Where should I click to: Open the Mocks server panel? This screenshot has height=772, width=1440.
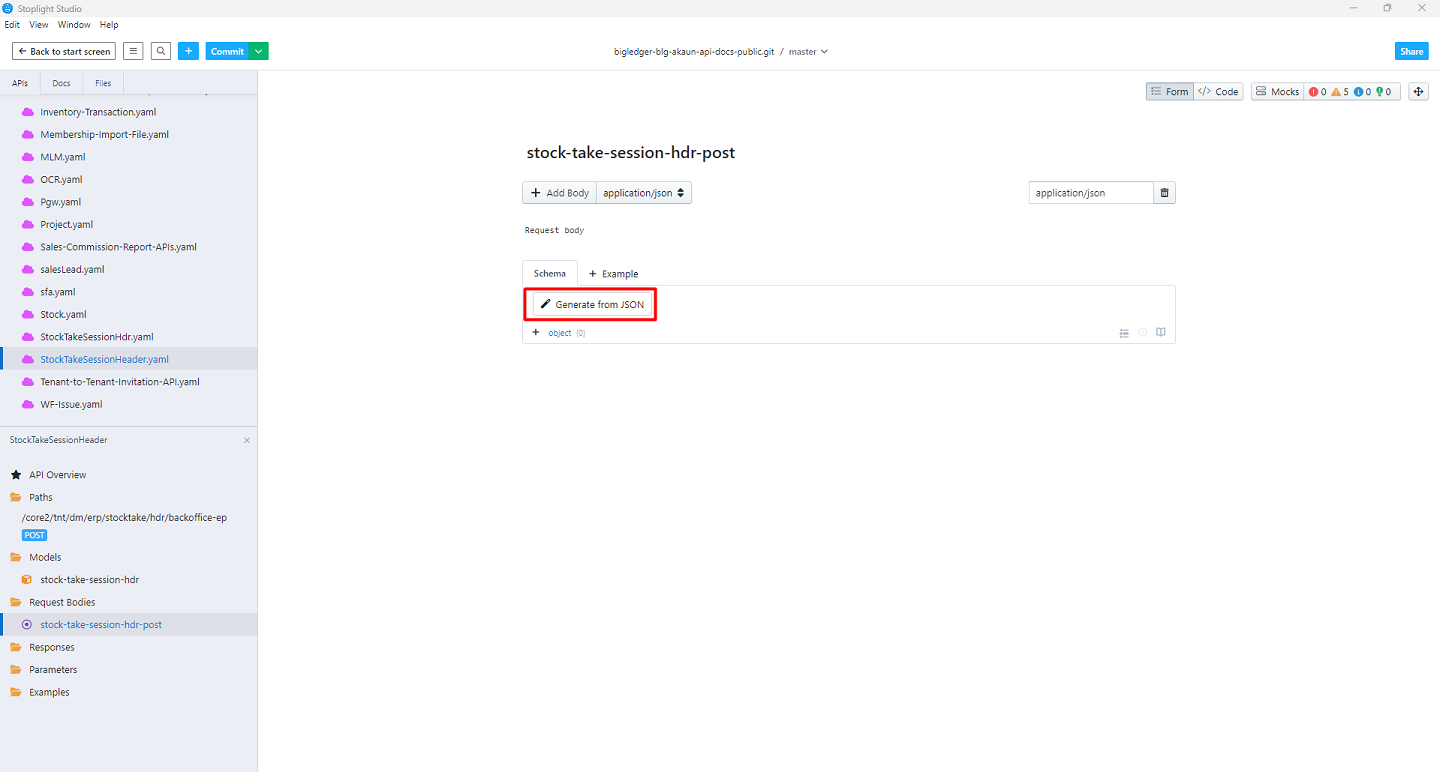1277,91
